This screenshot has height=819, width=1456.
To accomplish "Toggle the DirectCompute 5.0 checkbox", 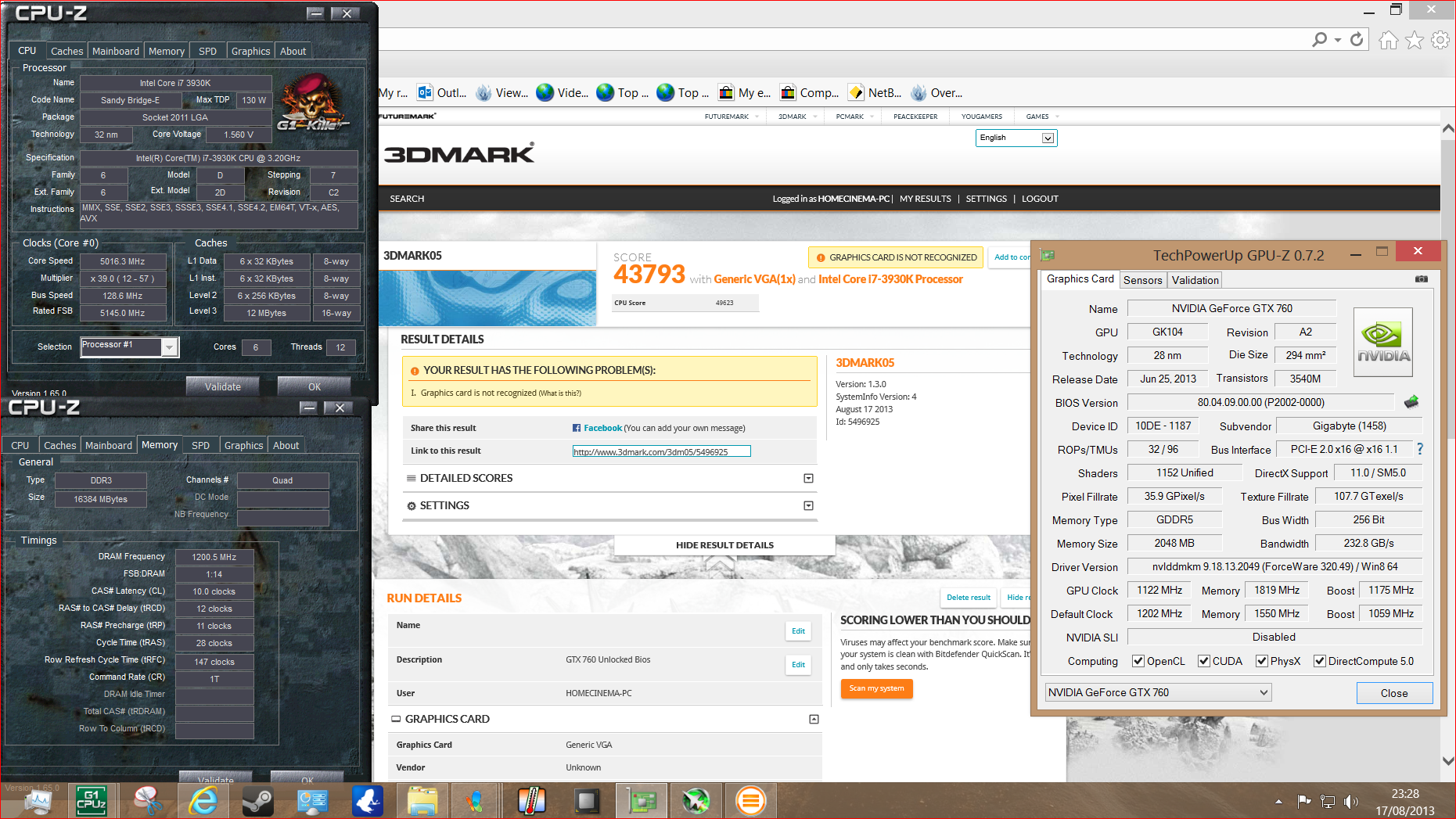I will [1320, 661].
